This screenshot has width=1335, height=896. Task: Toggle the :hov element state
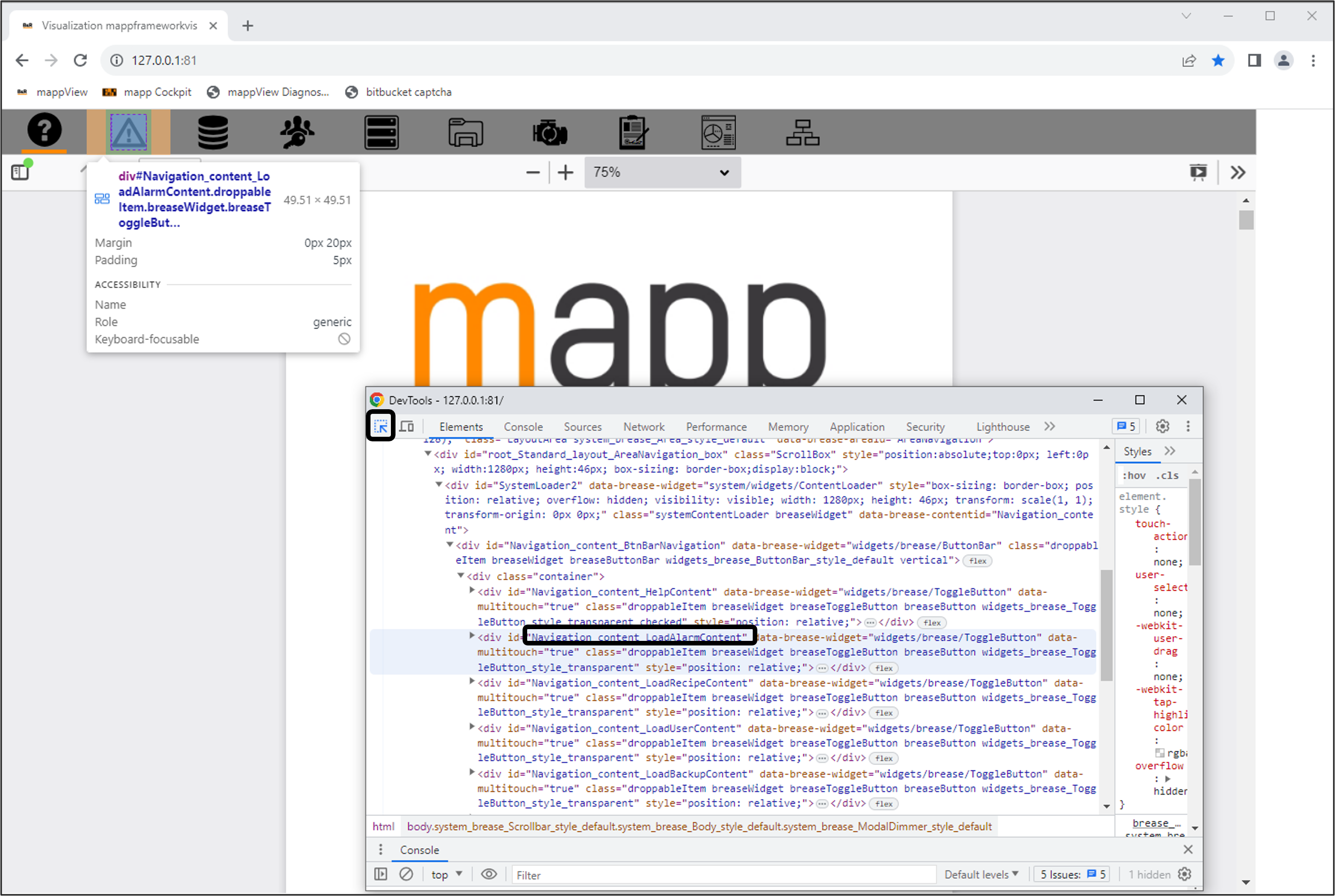point(1134,476)
